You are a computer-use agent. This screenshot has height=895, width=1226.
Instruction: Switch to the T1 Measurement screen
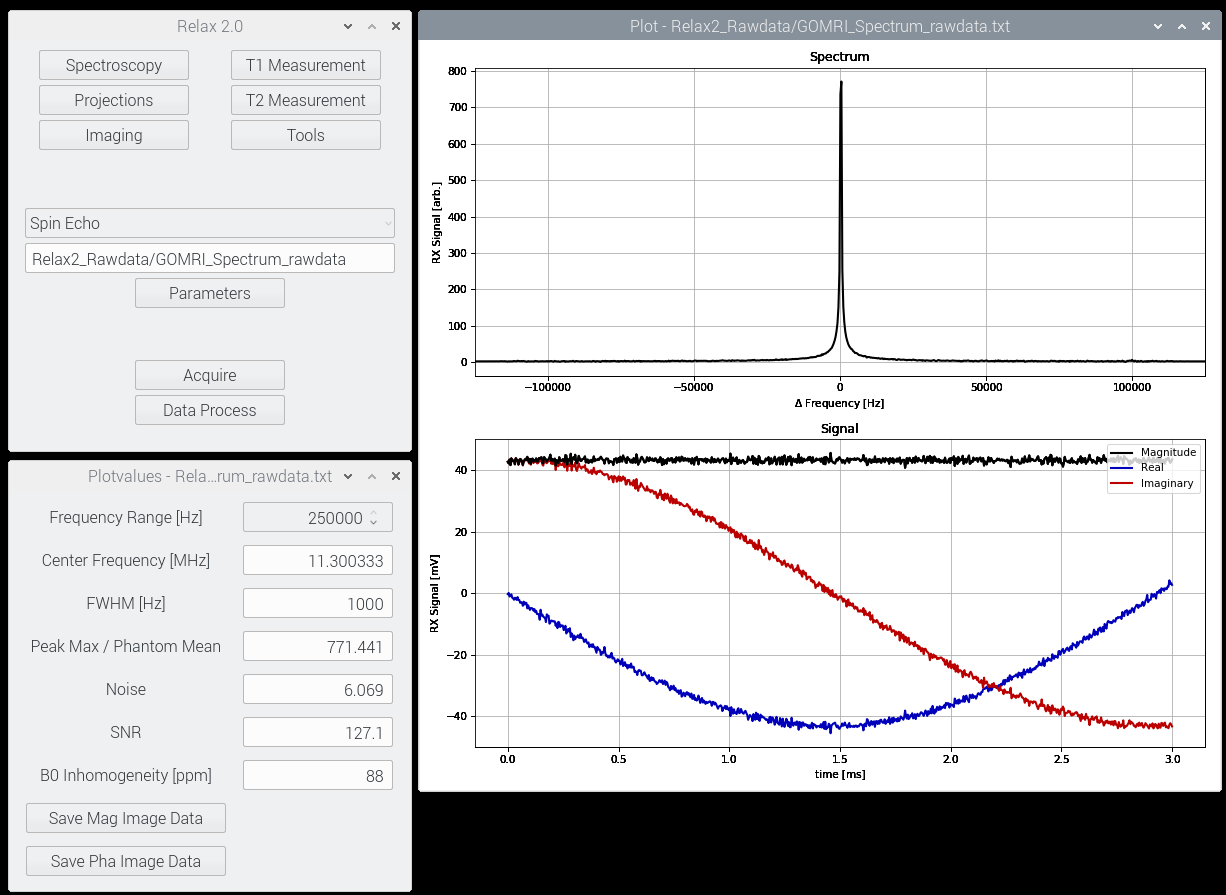pyautogui.click(x=305, y=64)
